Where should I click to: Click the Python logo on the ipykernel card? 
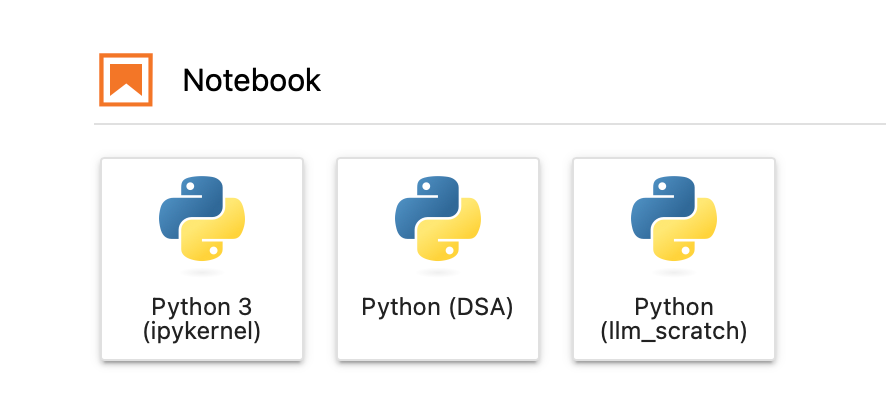click(x=202, y=219)
